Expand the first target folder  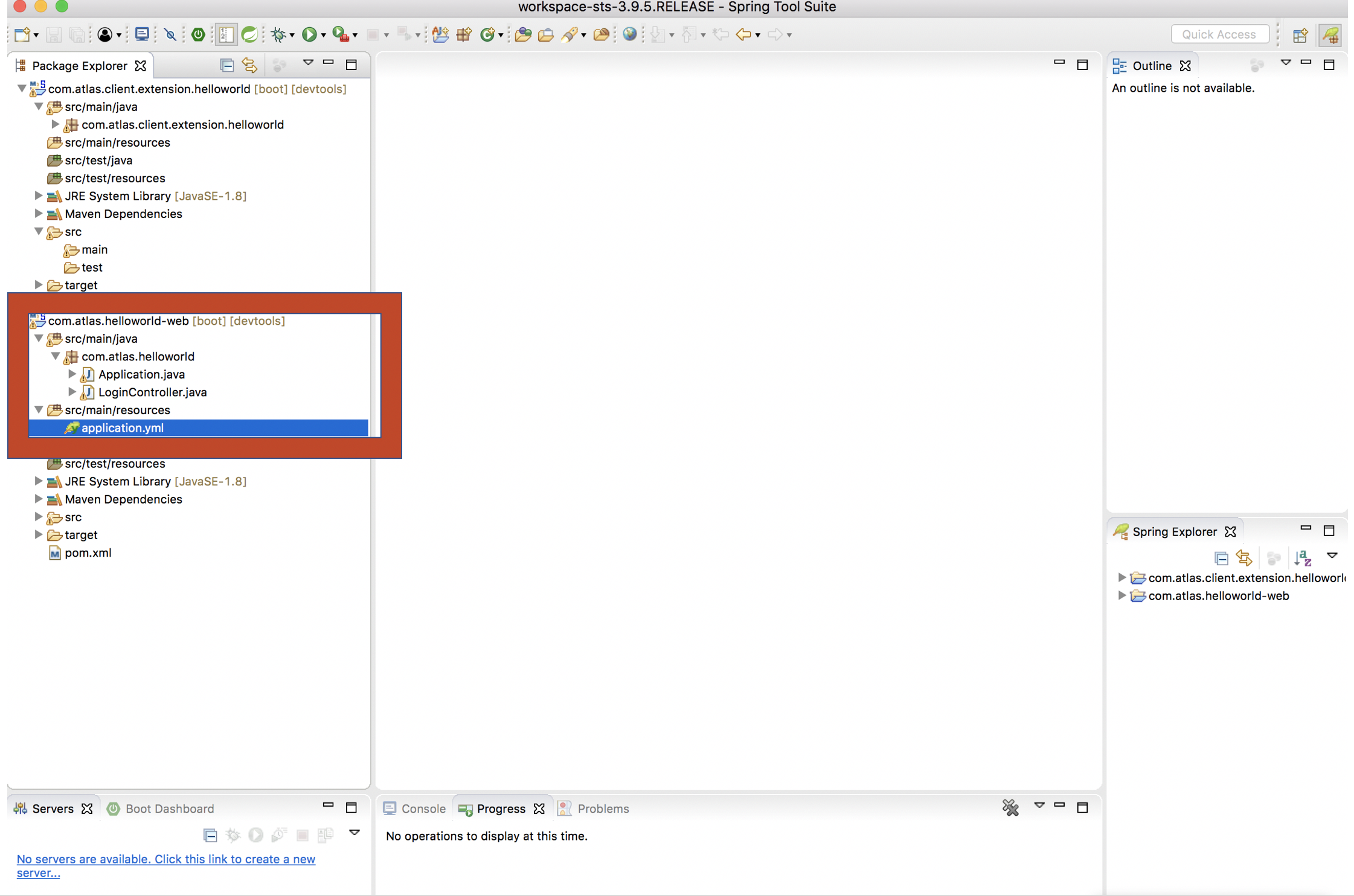pyautogui.click(x=38, y=285)
